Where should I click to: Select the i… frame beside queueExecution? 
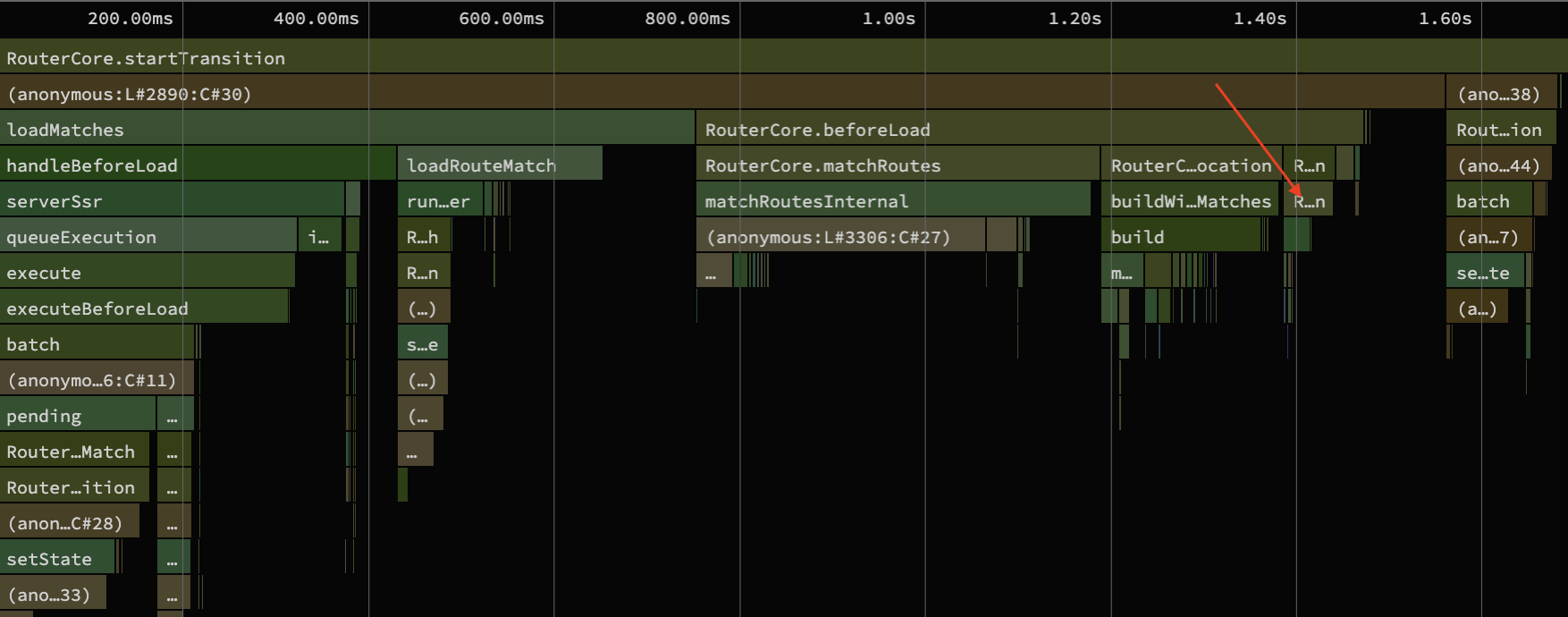(x=320, y=237)
